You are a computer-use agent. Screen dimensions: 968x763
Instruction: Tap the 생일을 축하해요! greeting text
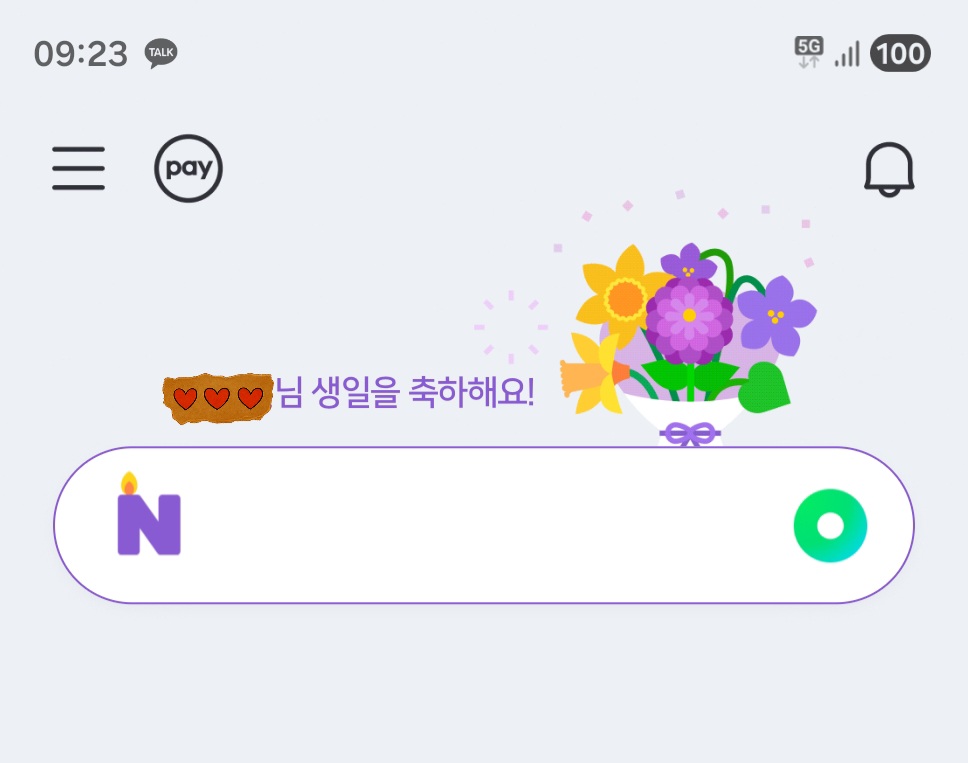[x=421, y=392]
